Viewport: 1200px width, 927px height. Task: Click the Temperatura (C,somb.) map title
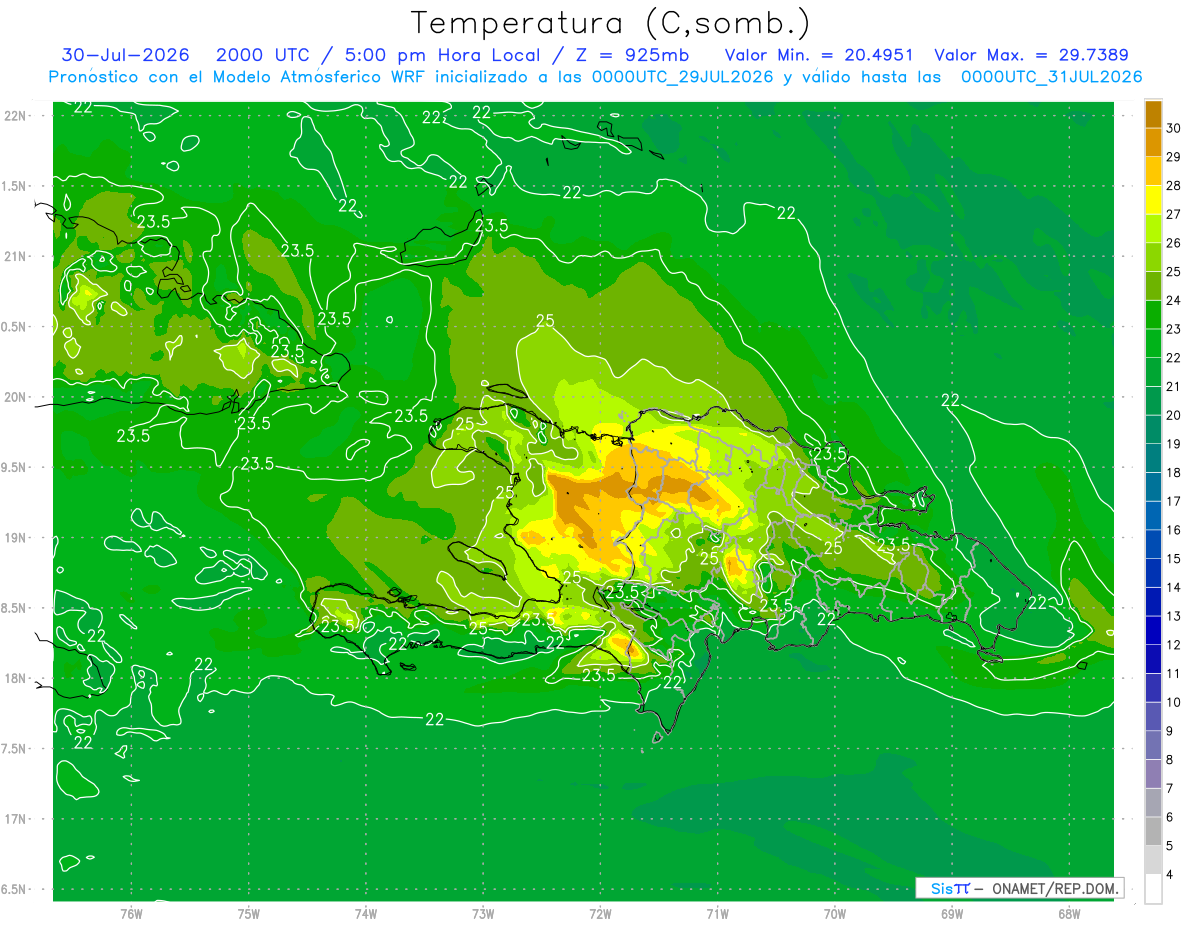point(610,23)
